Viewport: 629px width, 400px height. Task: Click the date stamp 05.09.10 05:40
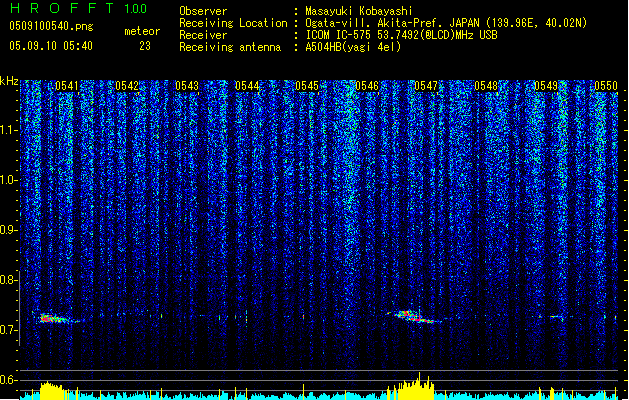(x=51, y=46)
